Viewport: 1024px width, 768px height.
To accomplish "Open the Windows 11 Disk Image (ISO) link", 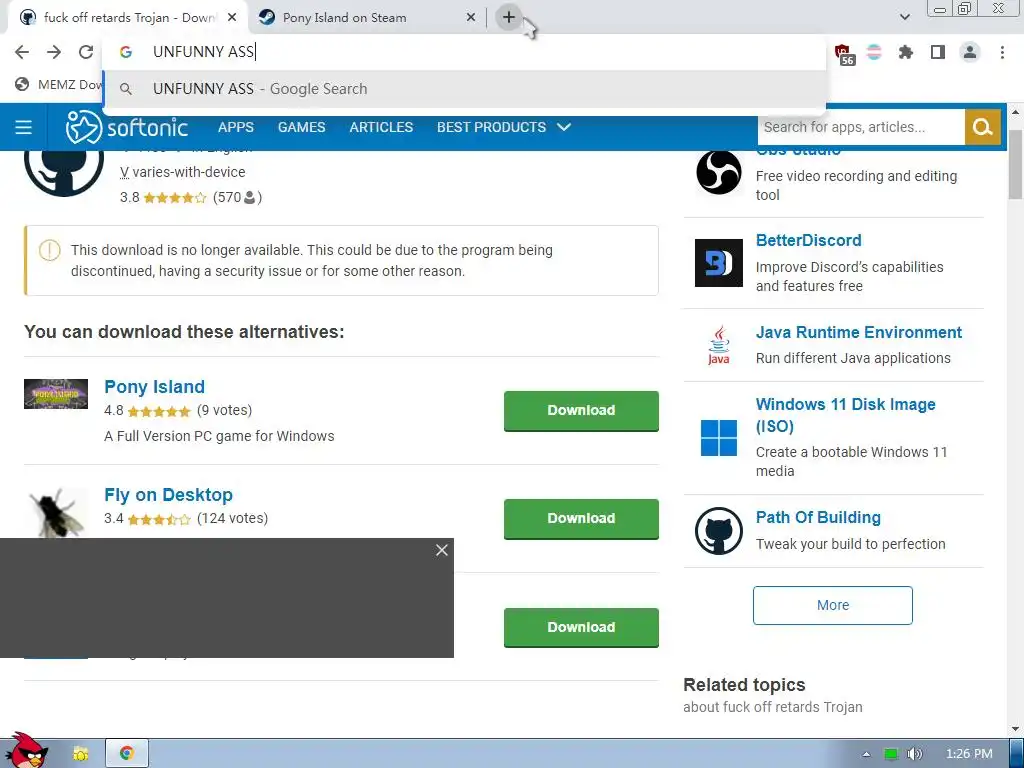I will (x=846, y=415).
